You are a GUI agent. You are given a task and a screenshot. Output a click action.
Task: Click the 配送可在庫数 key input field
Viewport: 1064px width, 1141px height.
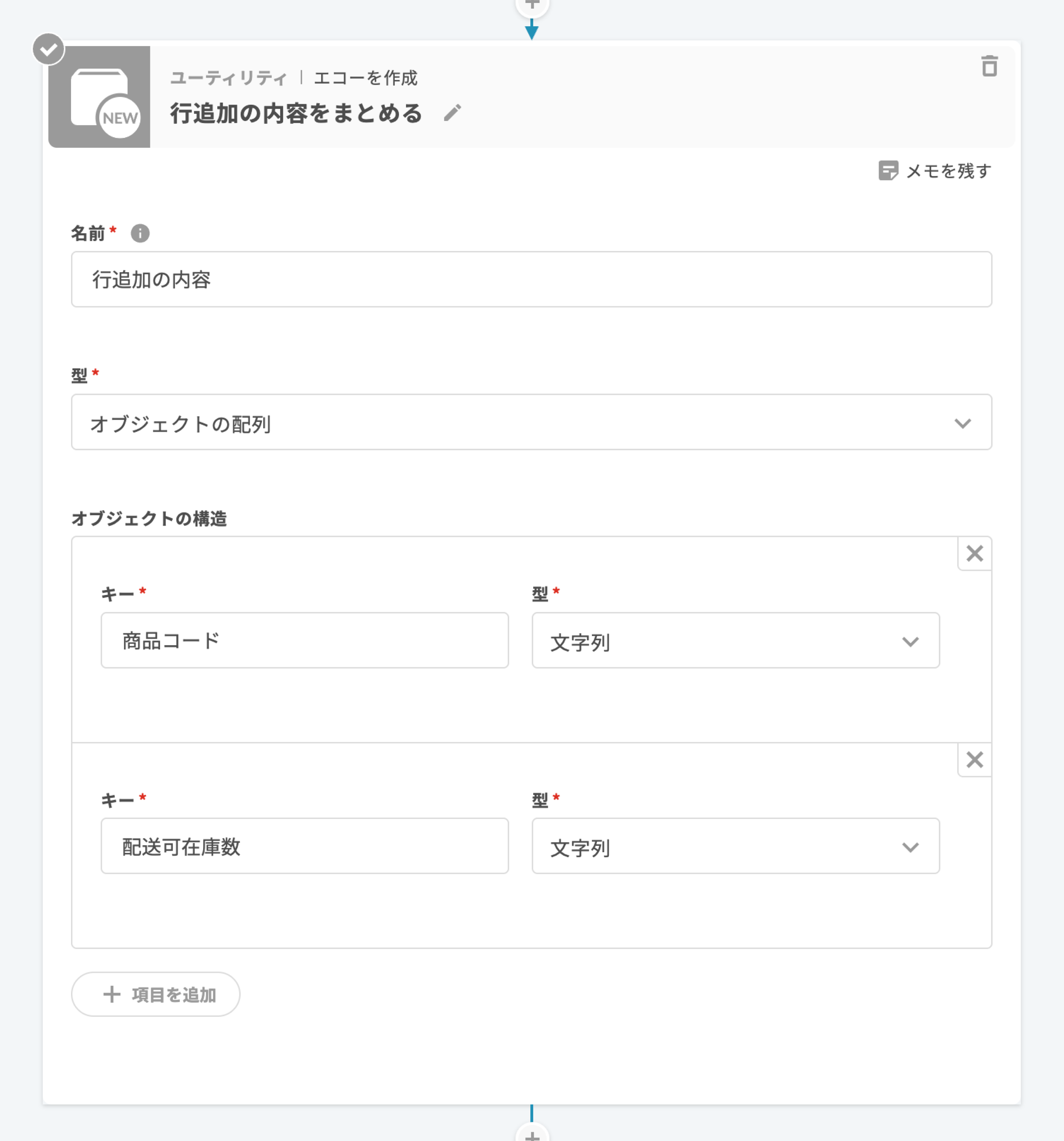tap(304, 846)
